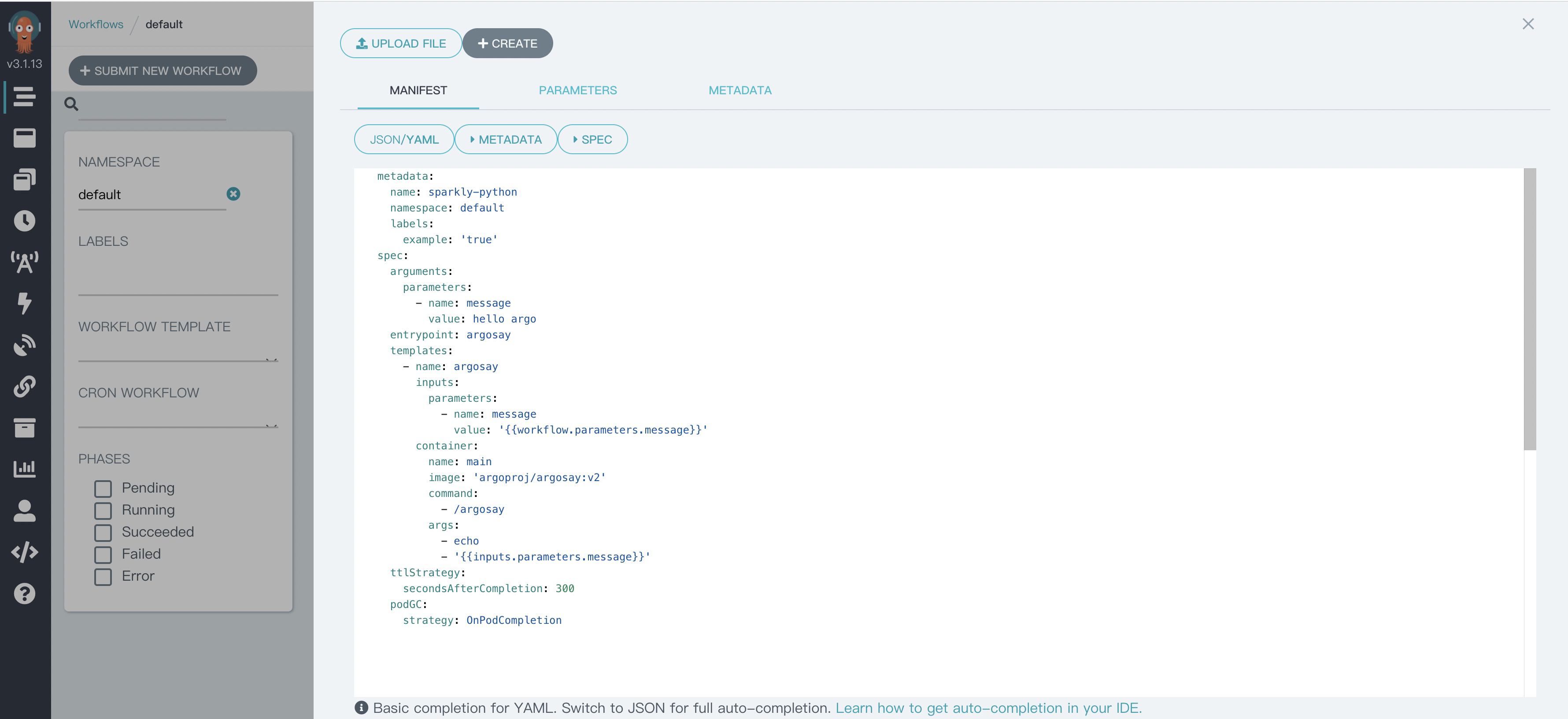
Task: Check the Pending phase checkbox
Action: [x=103, y=488]
